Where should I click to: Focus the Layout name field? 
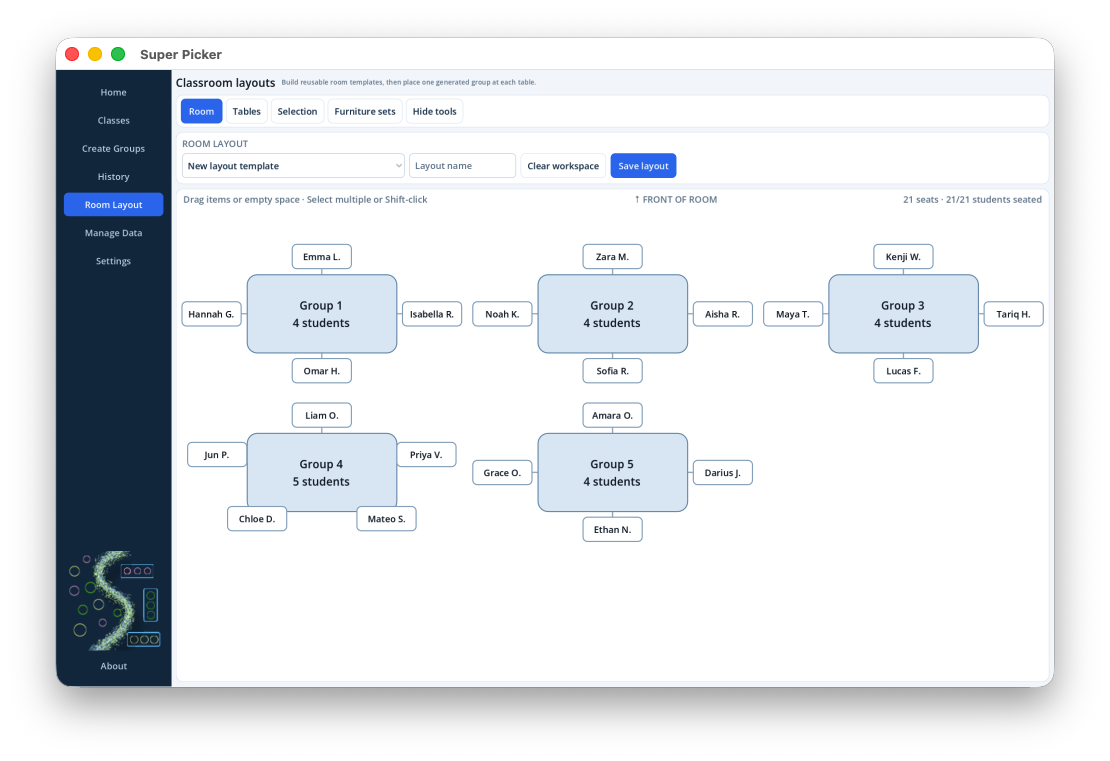(462, 166)
